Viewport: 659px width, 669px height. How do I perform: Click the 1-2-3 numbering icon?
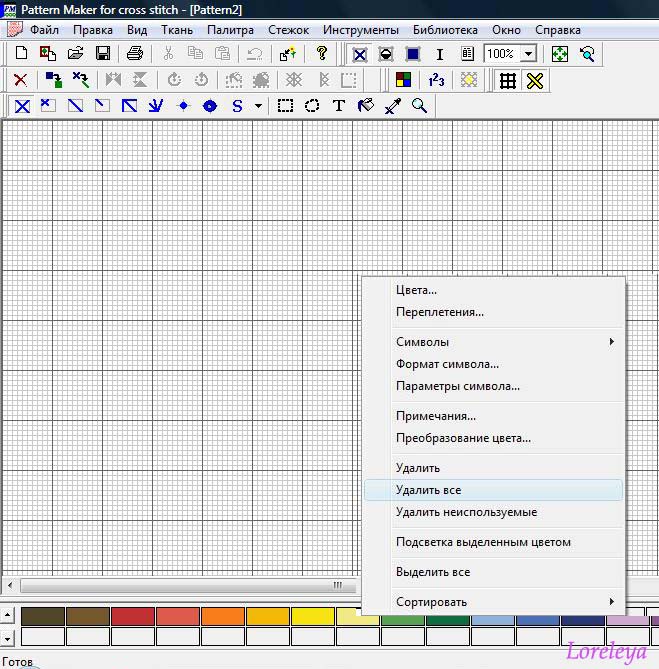click(x=436, y=80)
